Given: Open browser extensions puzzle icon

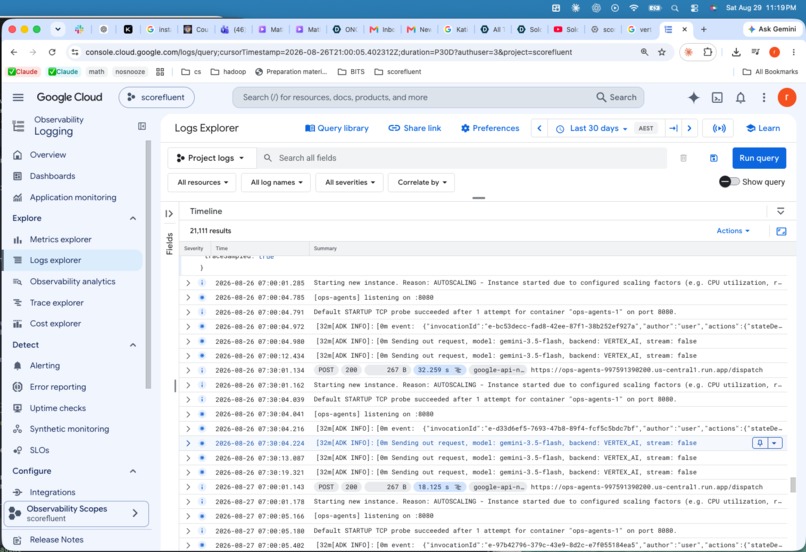Looking at the screenshot, I should [708, 52].
